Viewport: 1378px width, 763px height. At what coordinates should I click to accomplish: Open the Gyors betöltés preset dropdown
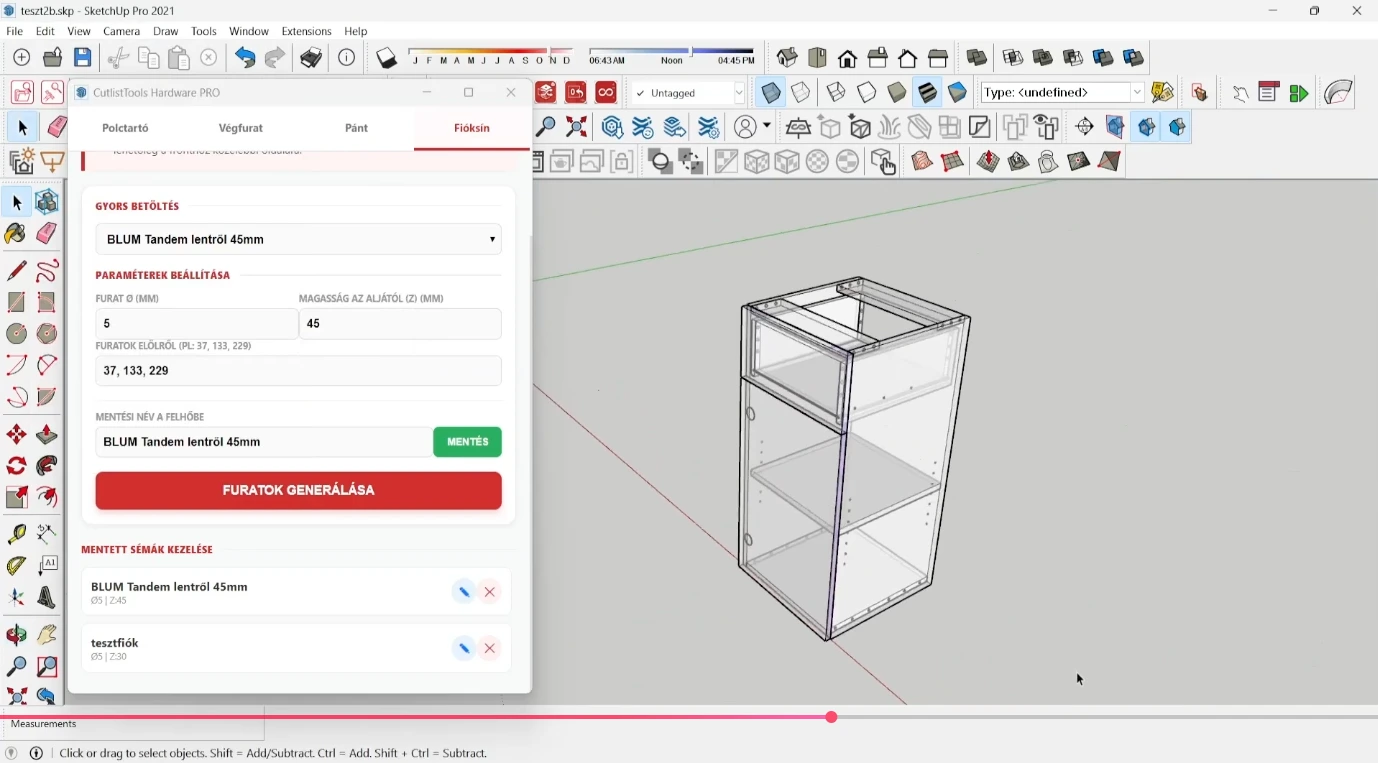point(299,240)
